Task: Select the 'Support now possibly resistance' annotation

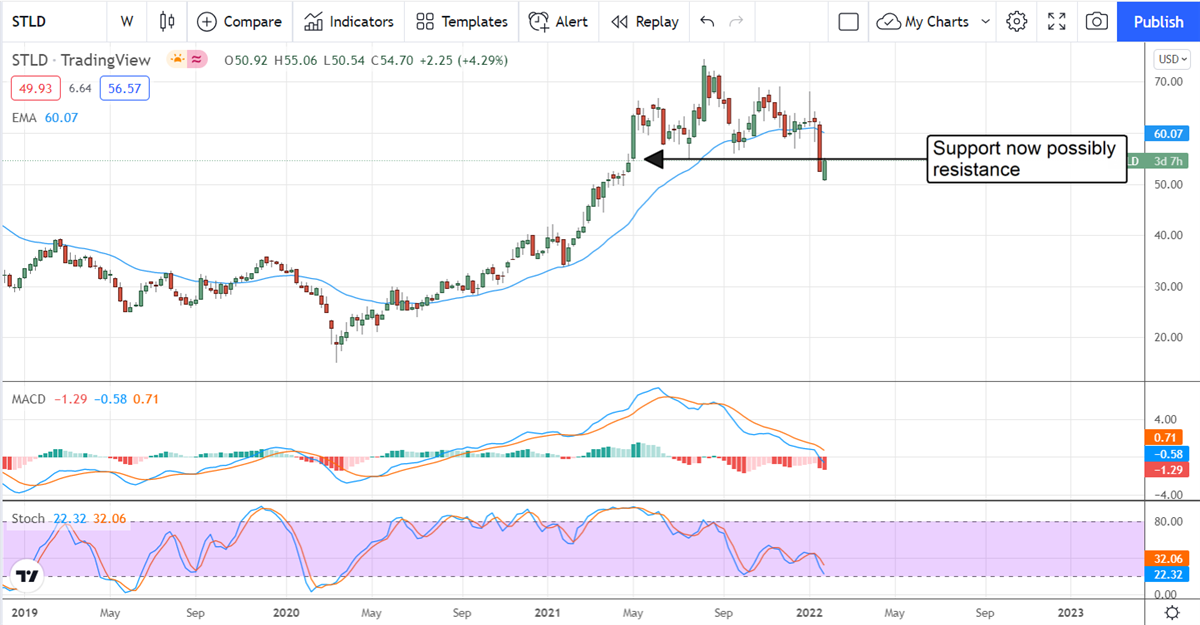Action: coord(1024,159)
